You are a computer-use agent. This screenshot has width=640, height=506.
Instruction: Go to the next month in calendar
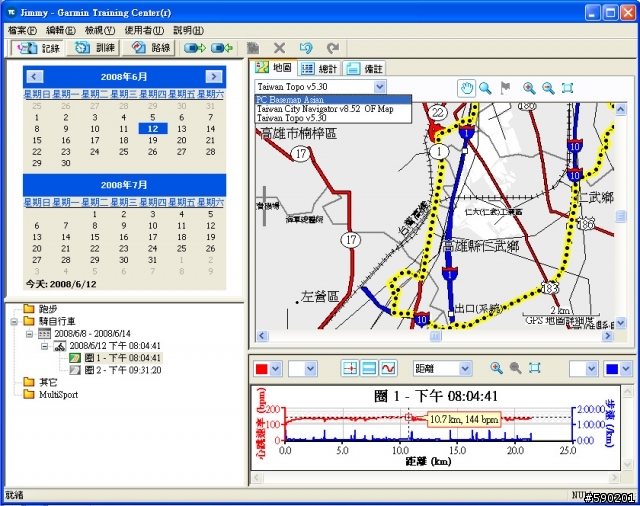coord(214,76)
